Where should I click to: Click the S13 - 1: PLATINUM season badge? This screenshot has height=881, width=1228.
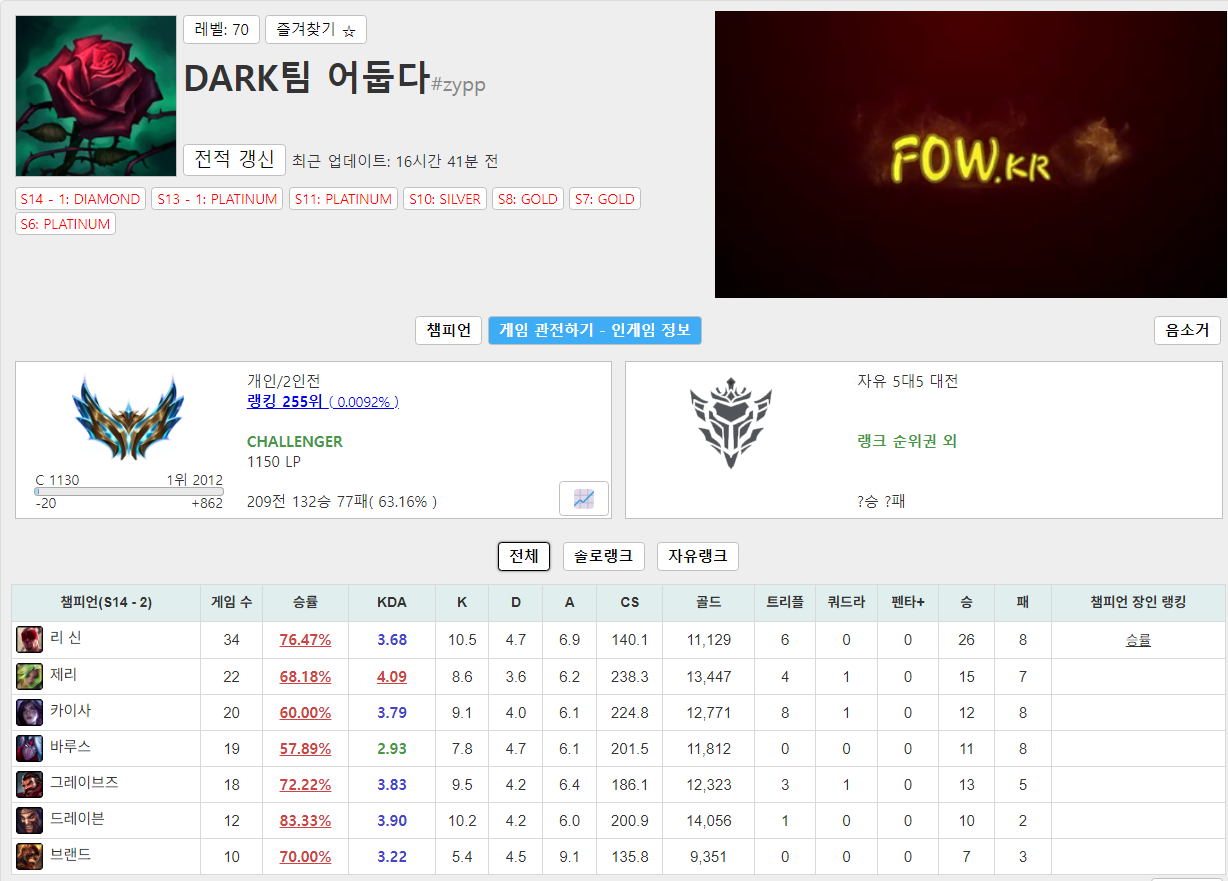point(217,199)
